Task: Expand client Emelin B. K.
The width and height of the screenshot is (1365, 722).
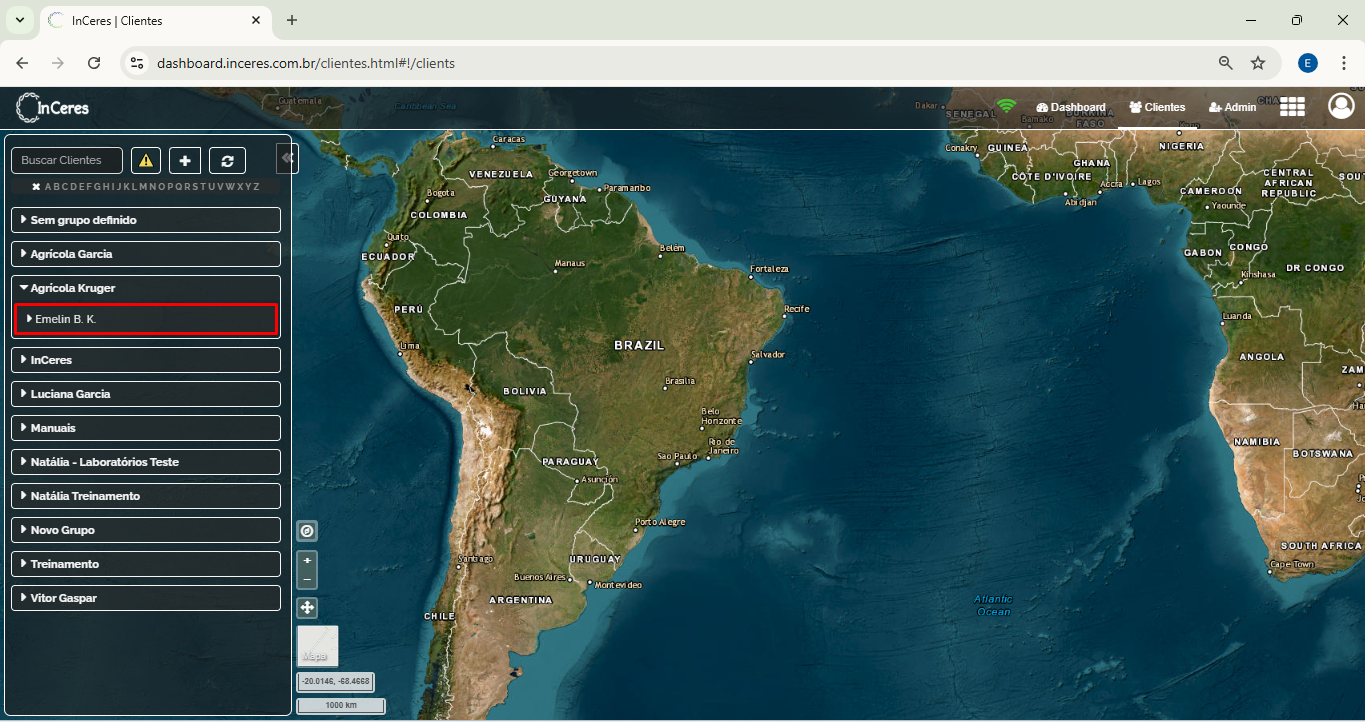Action: coord(146,319)
